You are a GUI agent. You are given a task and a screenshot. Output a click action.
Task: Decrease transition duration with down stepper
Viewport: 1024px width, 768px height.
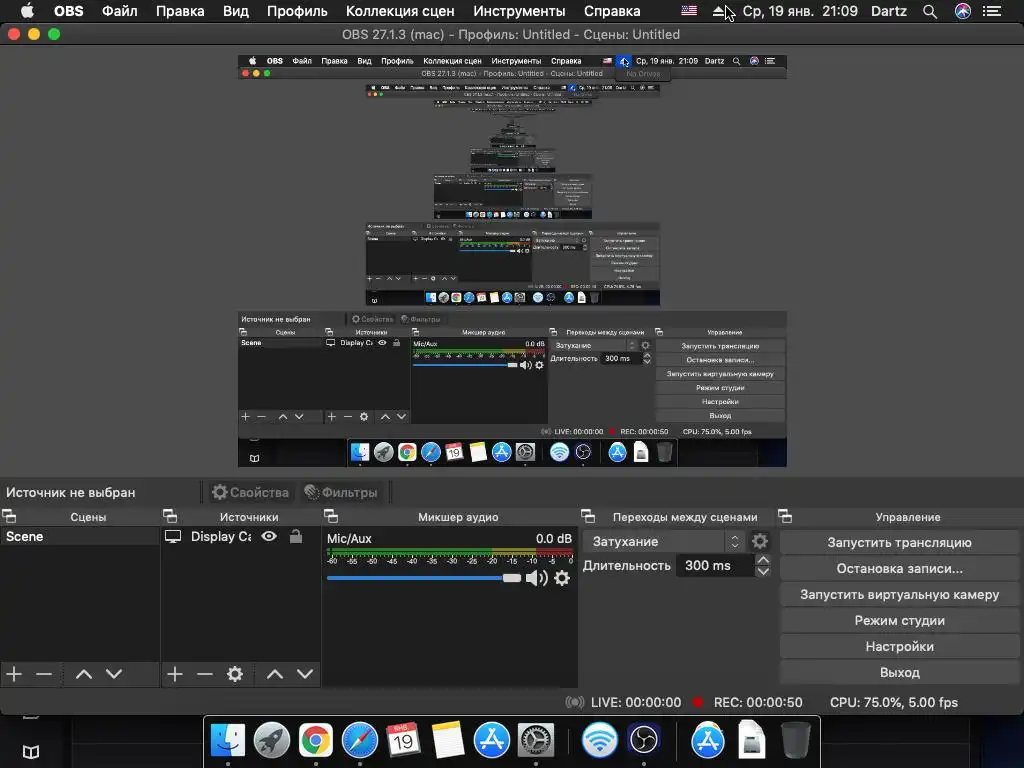(x=762, y=571)
